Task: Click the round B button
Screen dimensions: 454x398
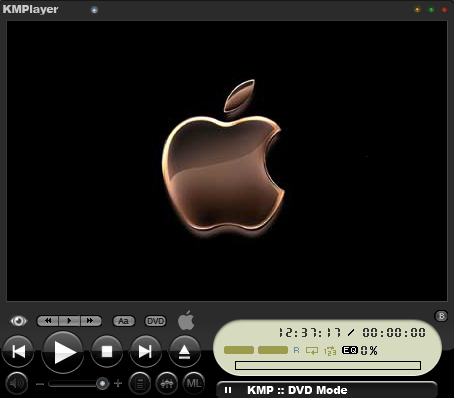Action: click(441, 316)
